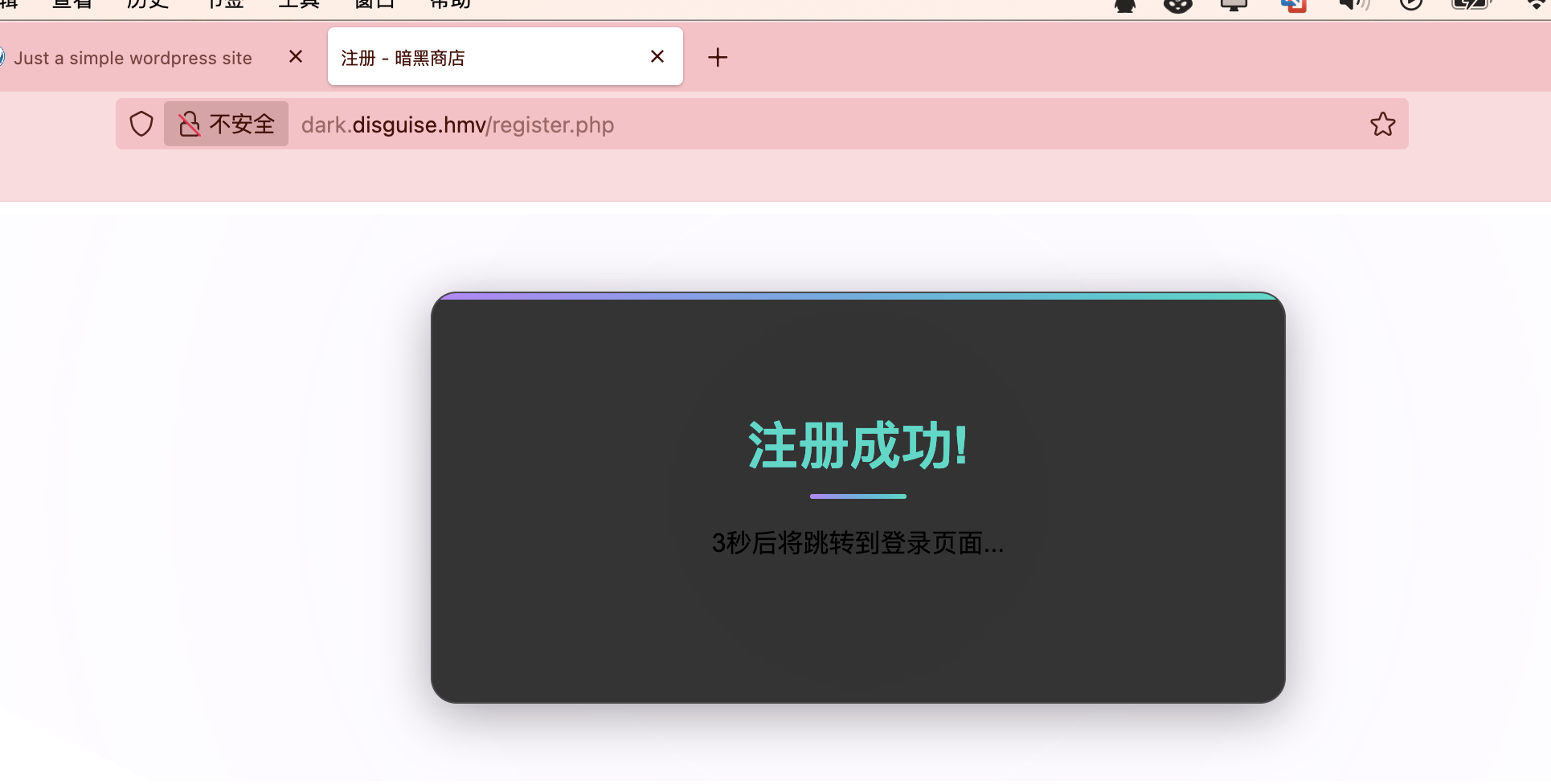
Task: Open a new tab with the plus button
Action: [x=718, y=57]
